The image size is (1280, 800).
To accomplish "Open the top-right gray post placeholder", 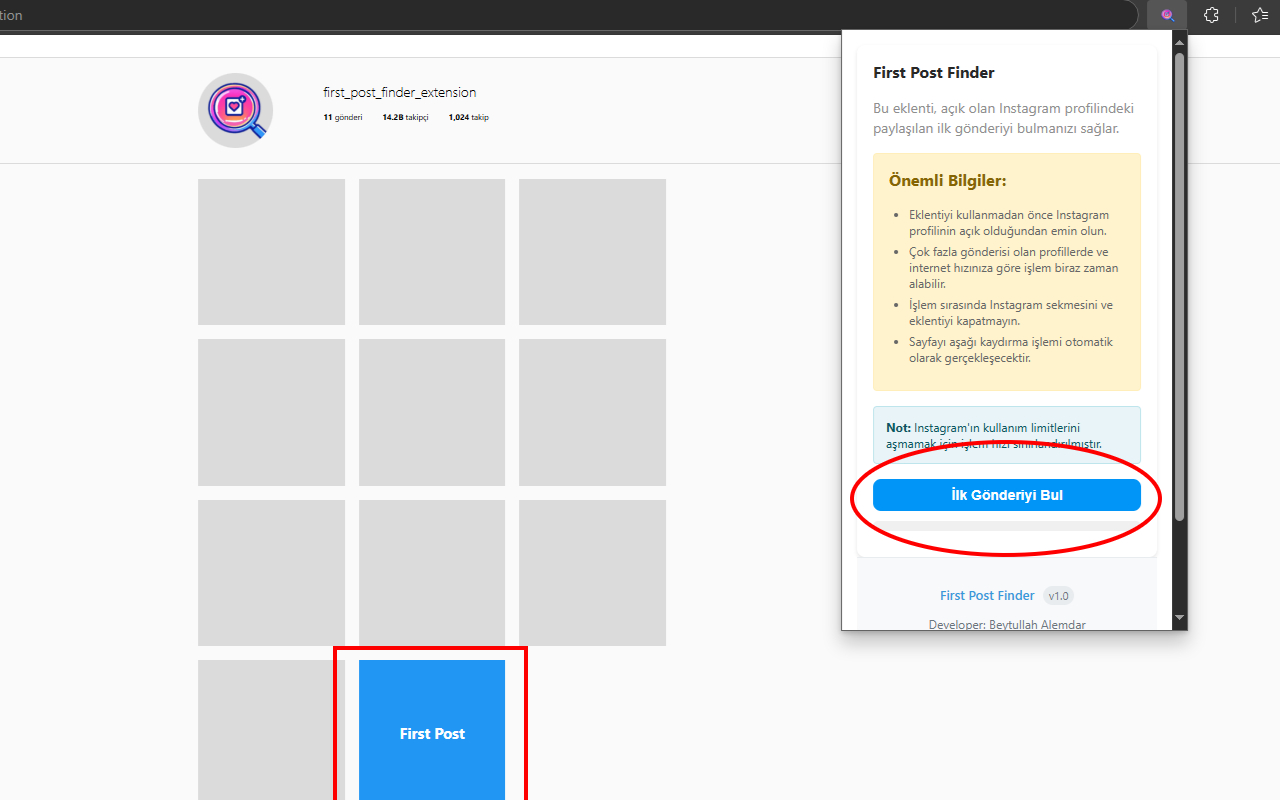I will point(592,252).
